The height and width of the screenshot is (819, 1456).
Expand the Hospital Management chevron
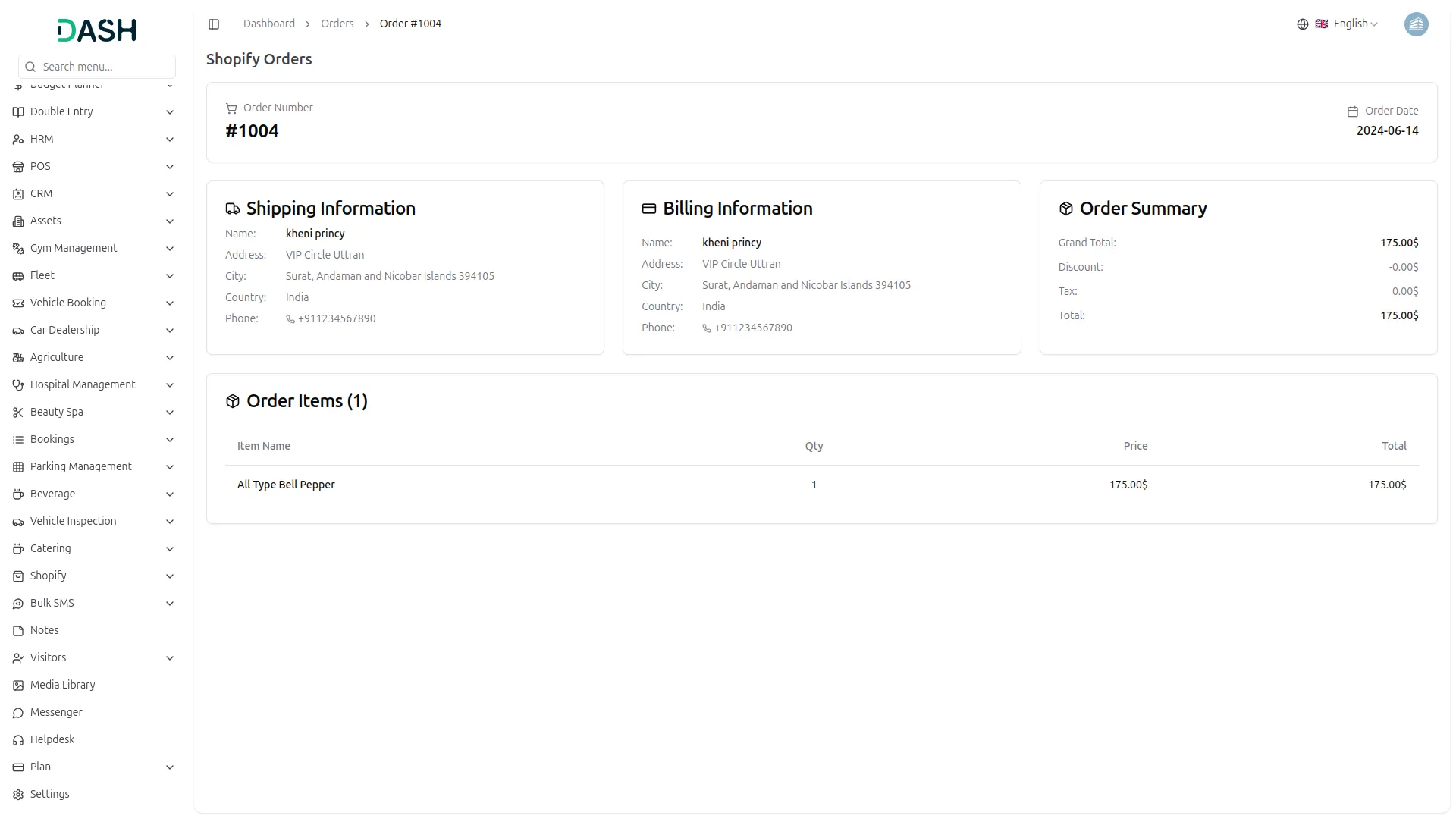tap(170, 385)
